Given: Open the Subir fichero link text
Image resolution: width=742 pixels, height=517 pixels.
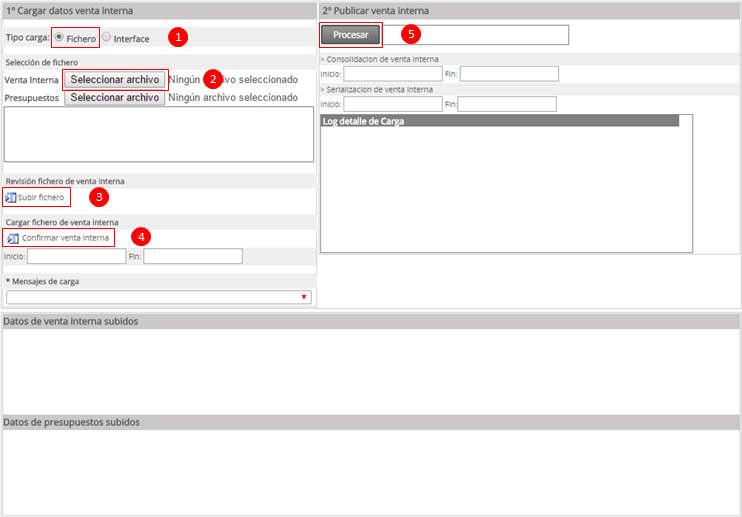Looking at the screenshot, I should coord(41,197).
